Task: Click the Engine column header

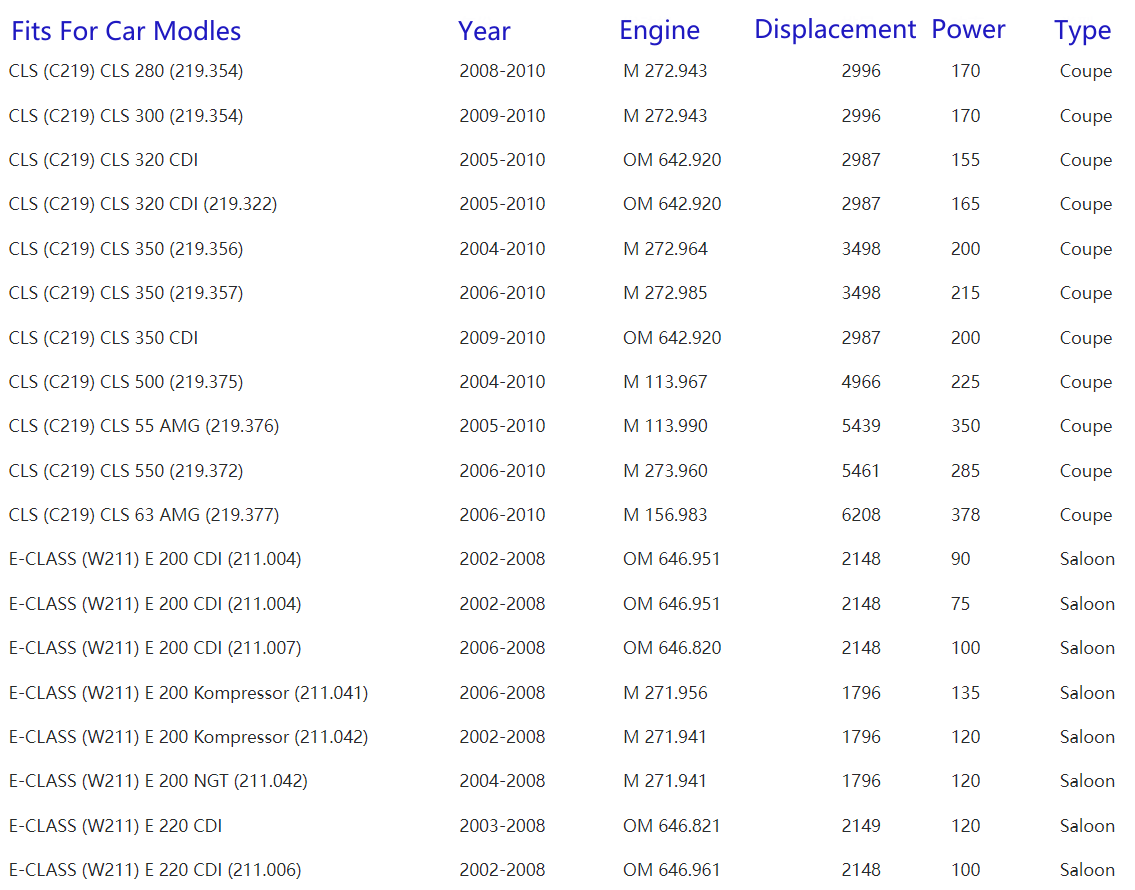Action: pyautogui.click(x=659, y=31)
